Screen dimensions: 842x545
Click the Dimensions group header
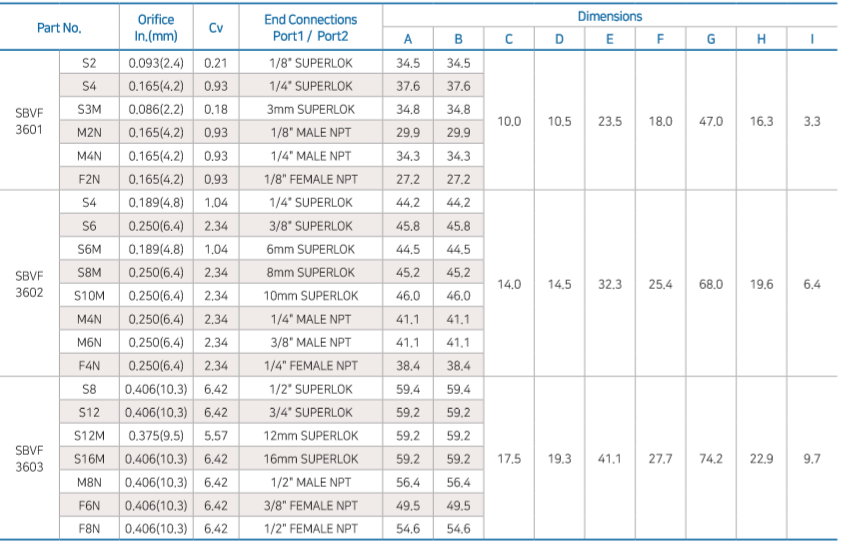point(609,16)
